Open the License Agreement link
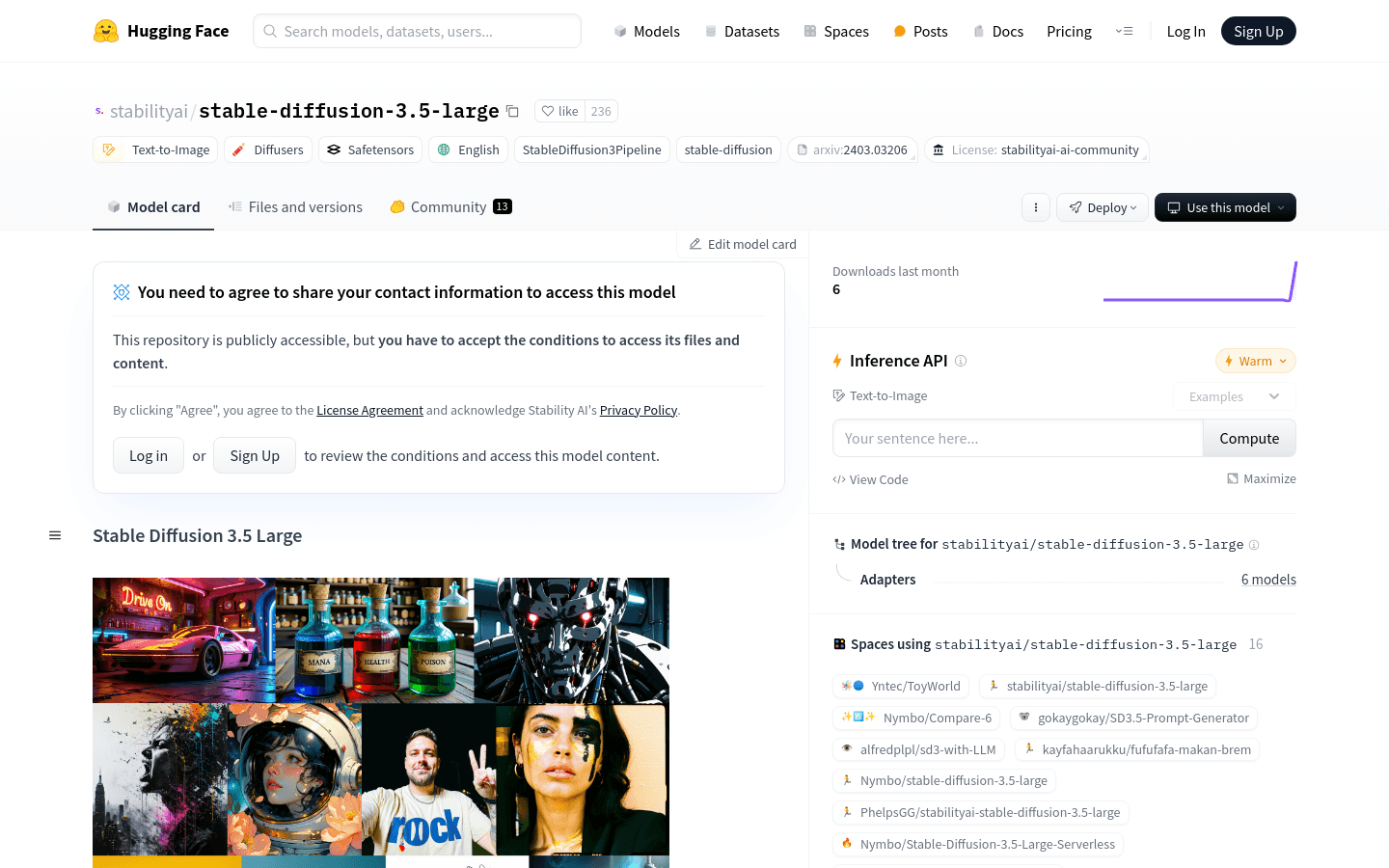This screenshot has width=1389, height=868. [369, 410]
